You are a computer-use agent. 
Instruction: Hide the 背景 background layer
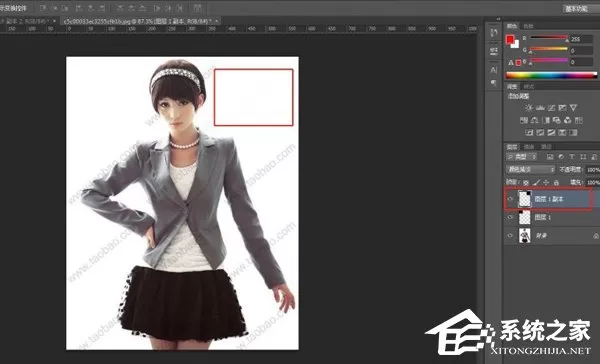point(510,236)
